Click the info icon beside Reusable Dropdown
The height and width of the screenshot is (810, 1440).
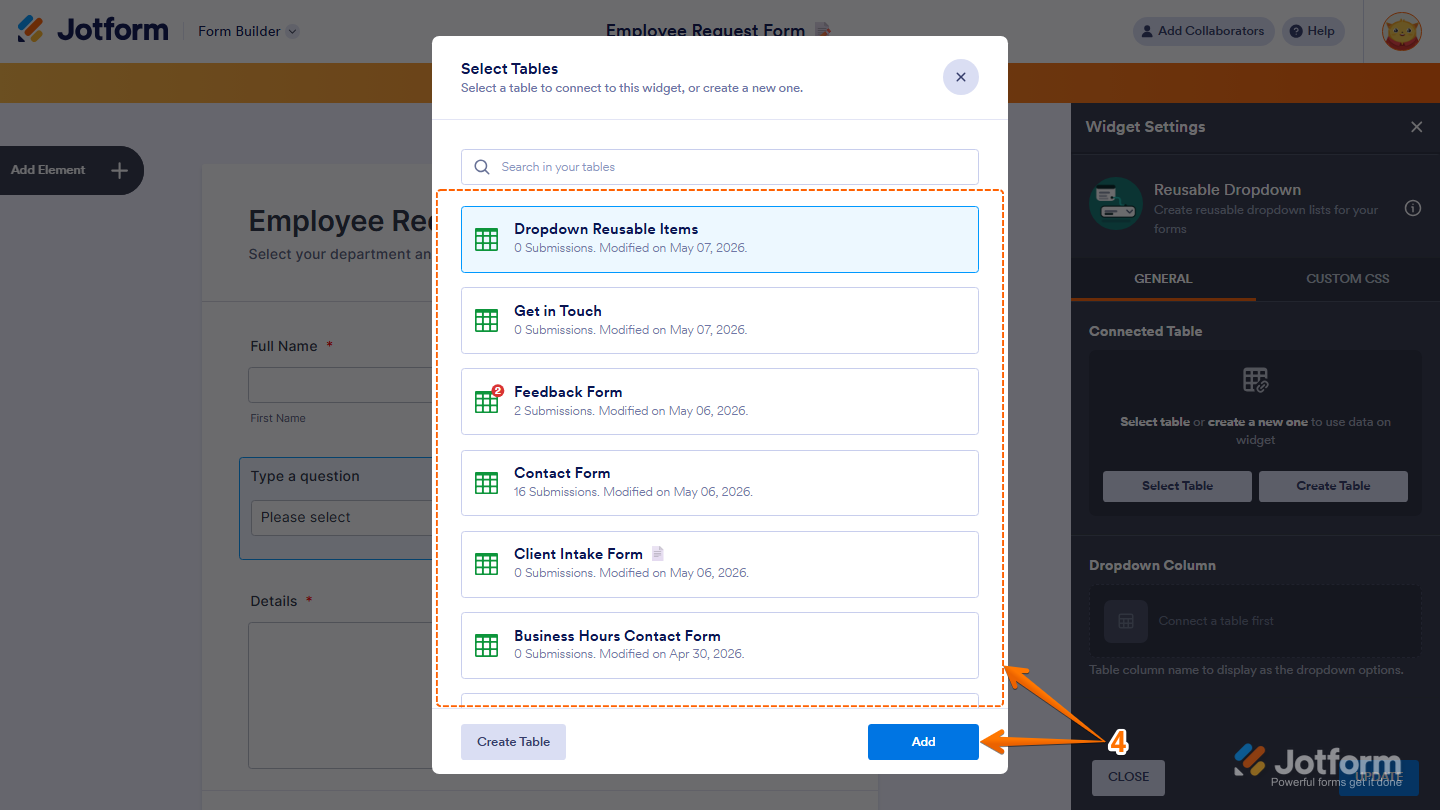click(1413, 208)
